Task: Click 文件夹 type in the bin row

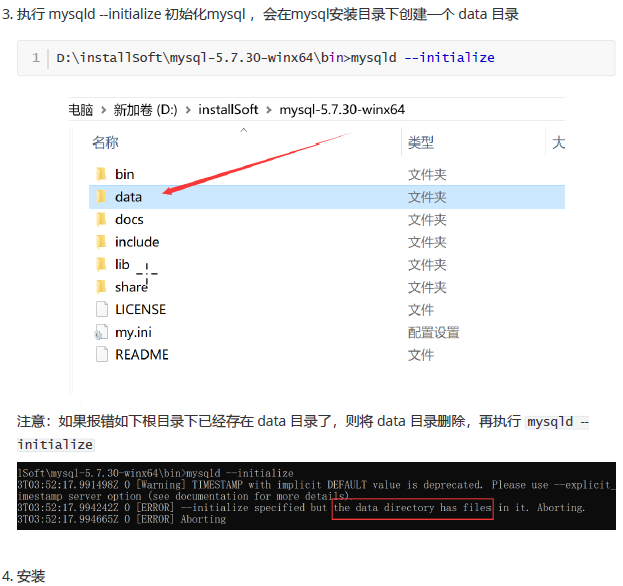Action: [427, 175]
